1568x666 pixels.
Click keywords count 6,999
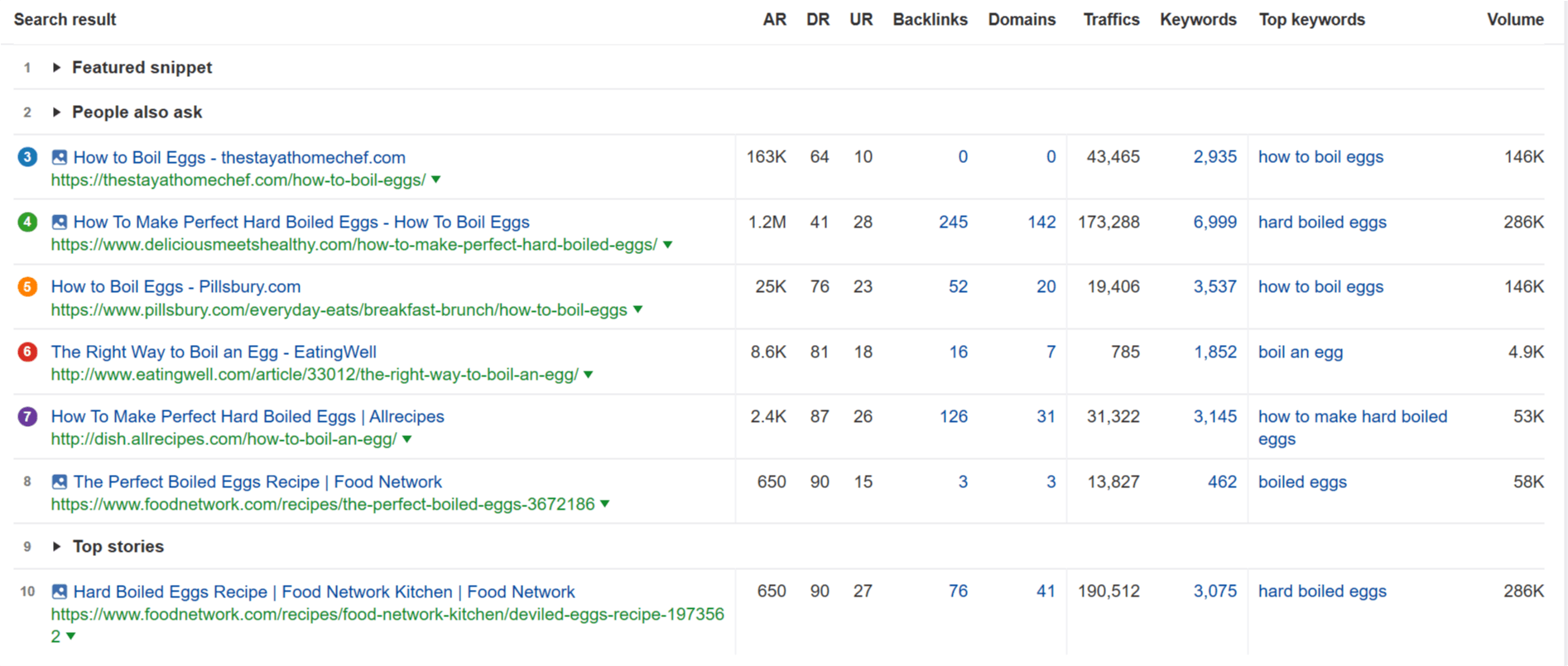coord(1214,222)
